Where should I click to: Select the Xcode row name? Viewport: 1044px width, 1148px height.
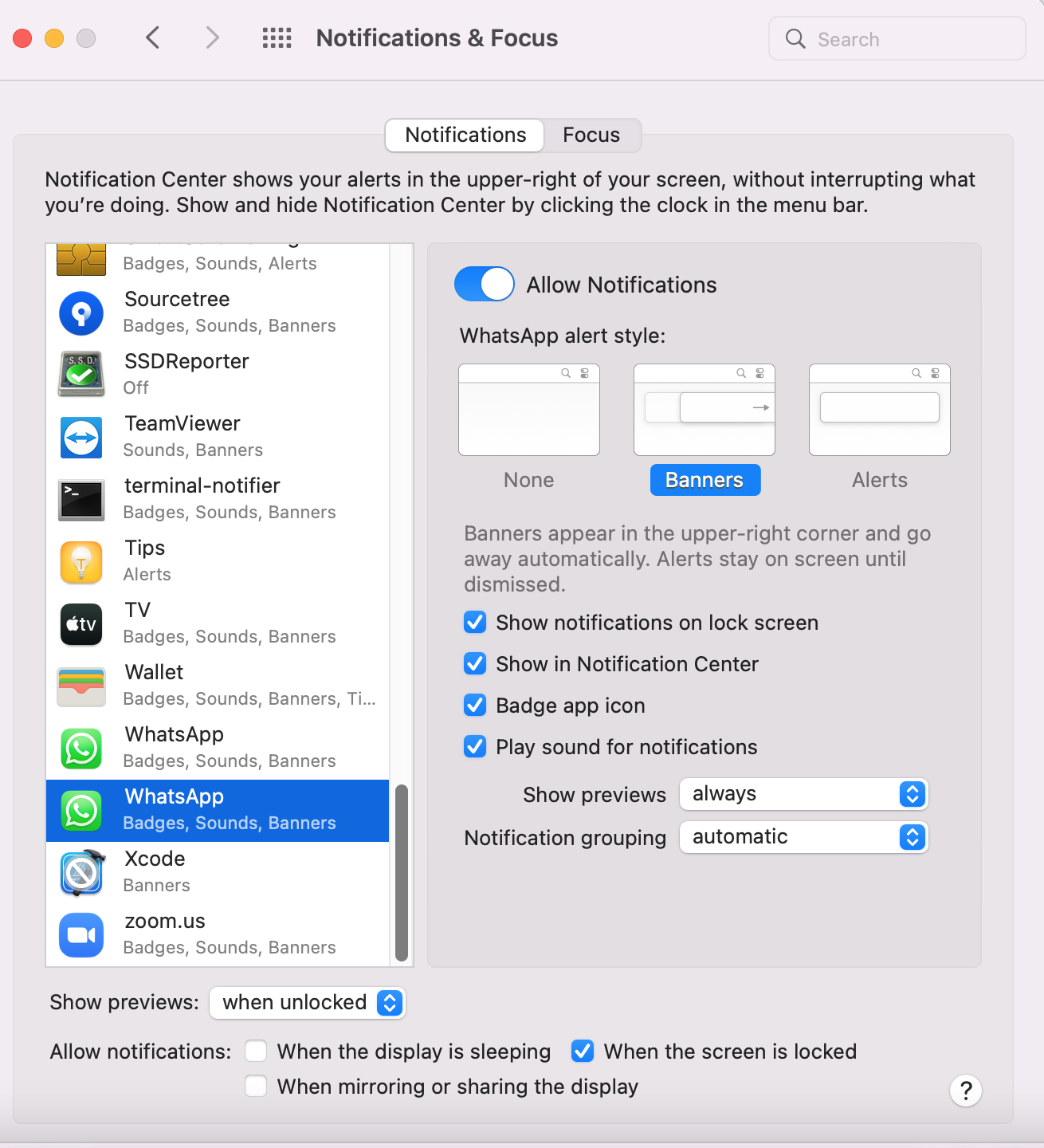click(155, 859)
